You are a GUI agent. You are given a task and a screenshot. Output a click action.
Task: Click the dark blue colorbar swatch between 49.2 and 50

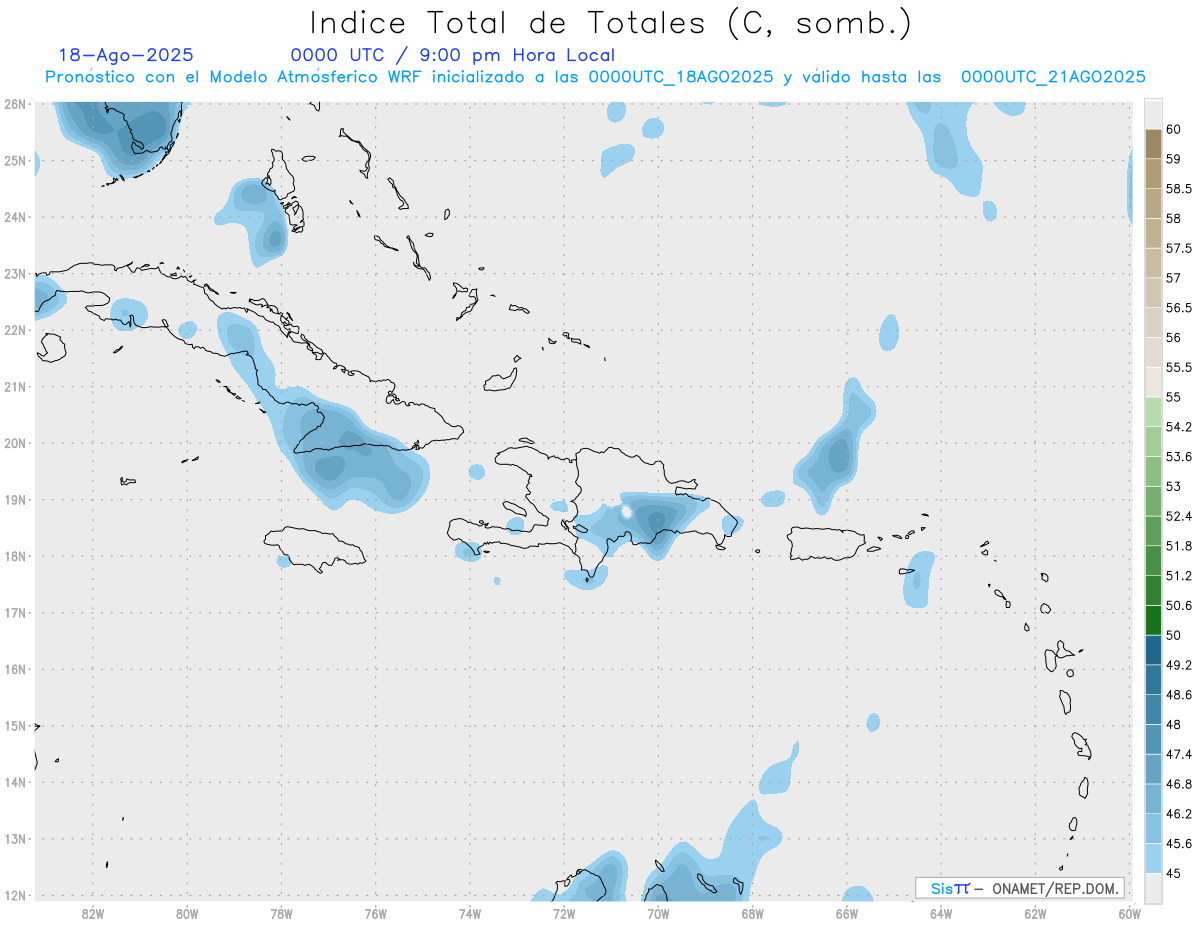point(1153,650)
